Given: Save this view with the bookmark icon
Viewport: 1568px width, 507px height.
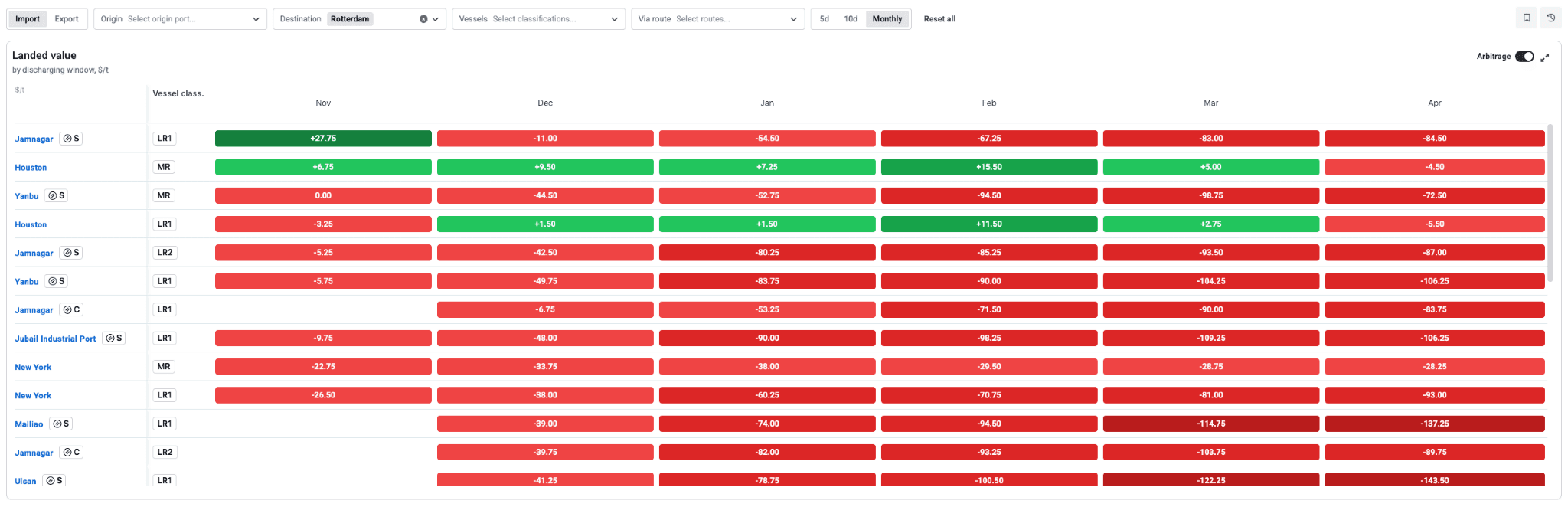Looking at the screenshot, I should pos(1527,18).
